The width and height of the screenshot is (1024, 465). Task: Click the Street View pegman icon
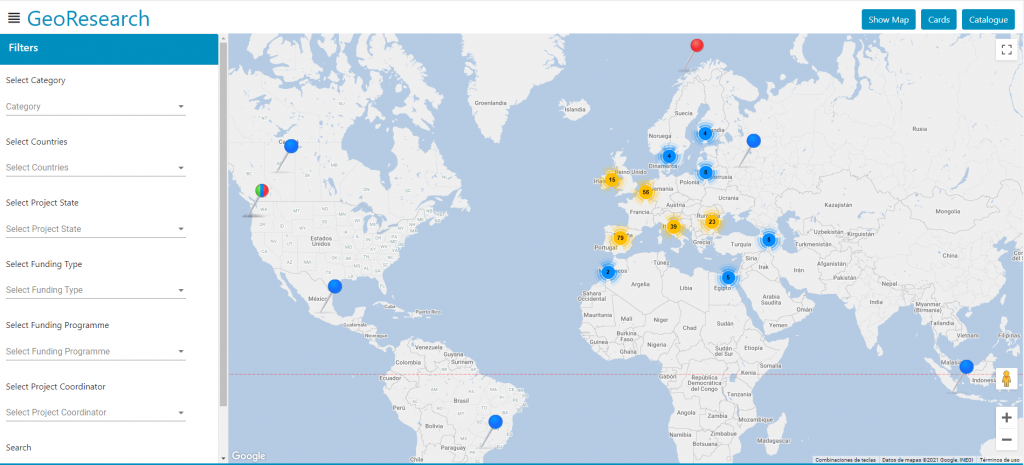click(x=1006, y=379)
